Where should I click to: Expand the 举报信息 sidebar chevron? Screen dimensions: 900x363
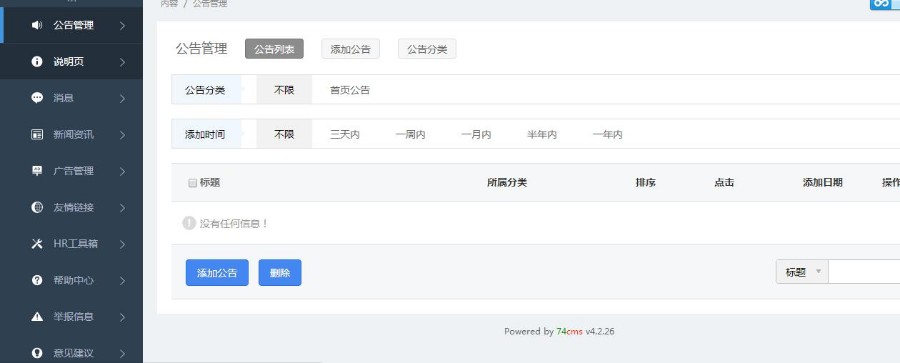pyautogui.click(x=122, y=316)
